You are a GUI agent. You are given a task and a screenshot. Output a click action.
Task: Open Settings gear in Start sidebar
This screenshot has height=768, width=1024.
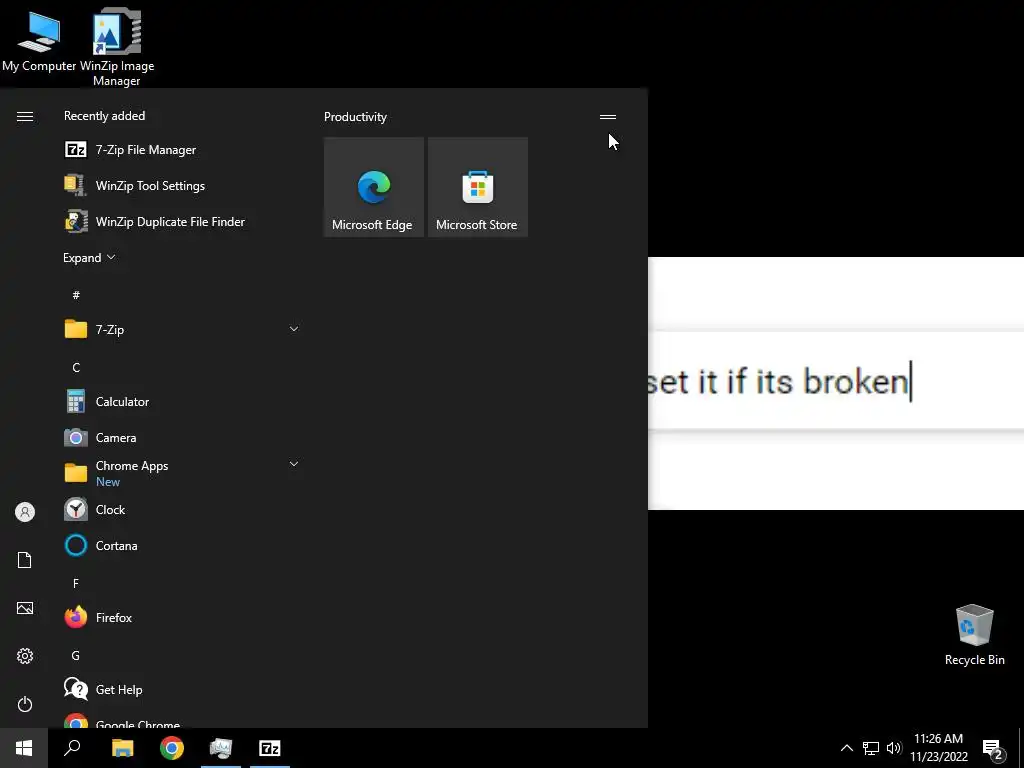(25, 656)
